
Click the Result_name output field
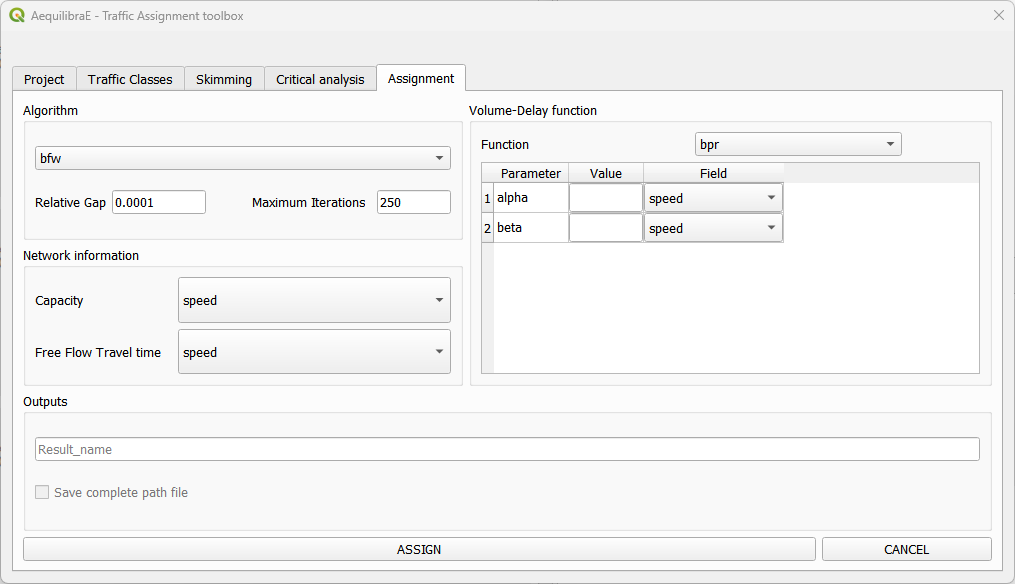pos(507,449)
